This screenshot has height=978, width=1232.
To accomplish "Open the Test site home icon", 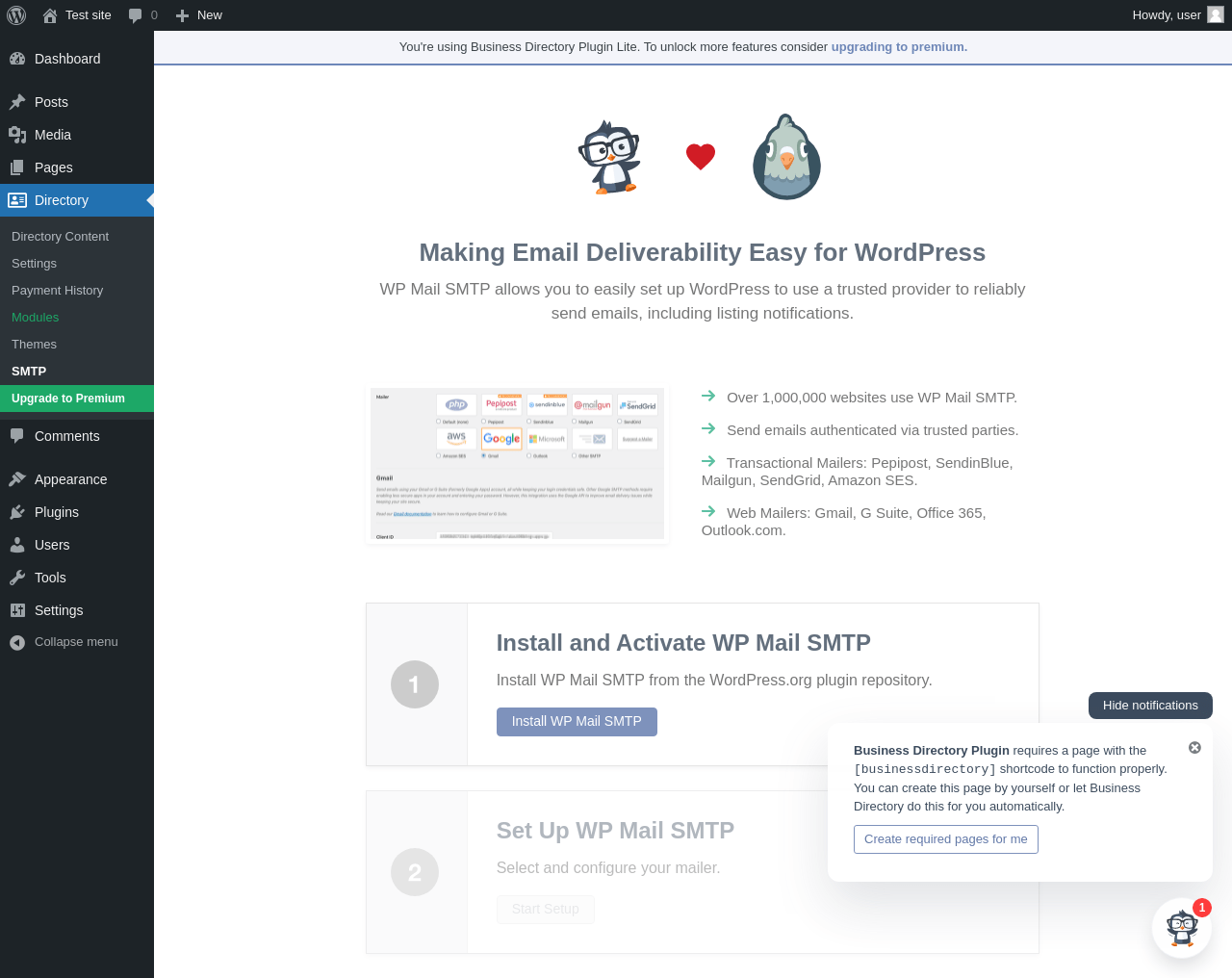I will [50, 15].
